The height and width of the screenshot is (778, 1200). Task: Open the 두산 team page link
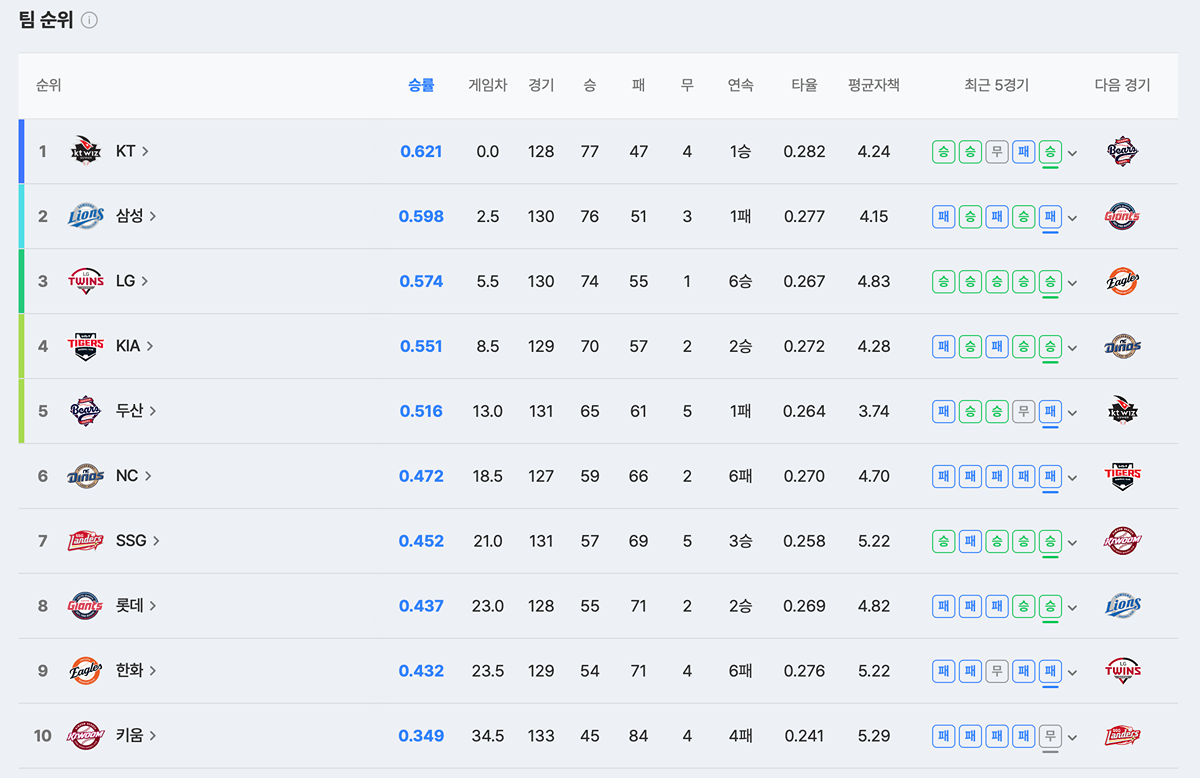(136, 411)
